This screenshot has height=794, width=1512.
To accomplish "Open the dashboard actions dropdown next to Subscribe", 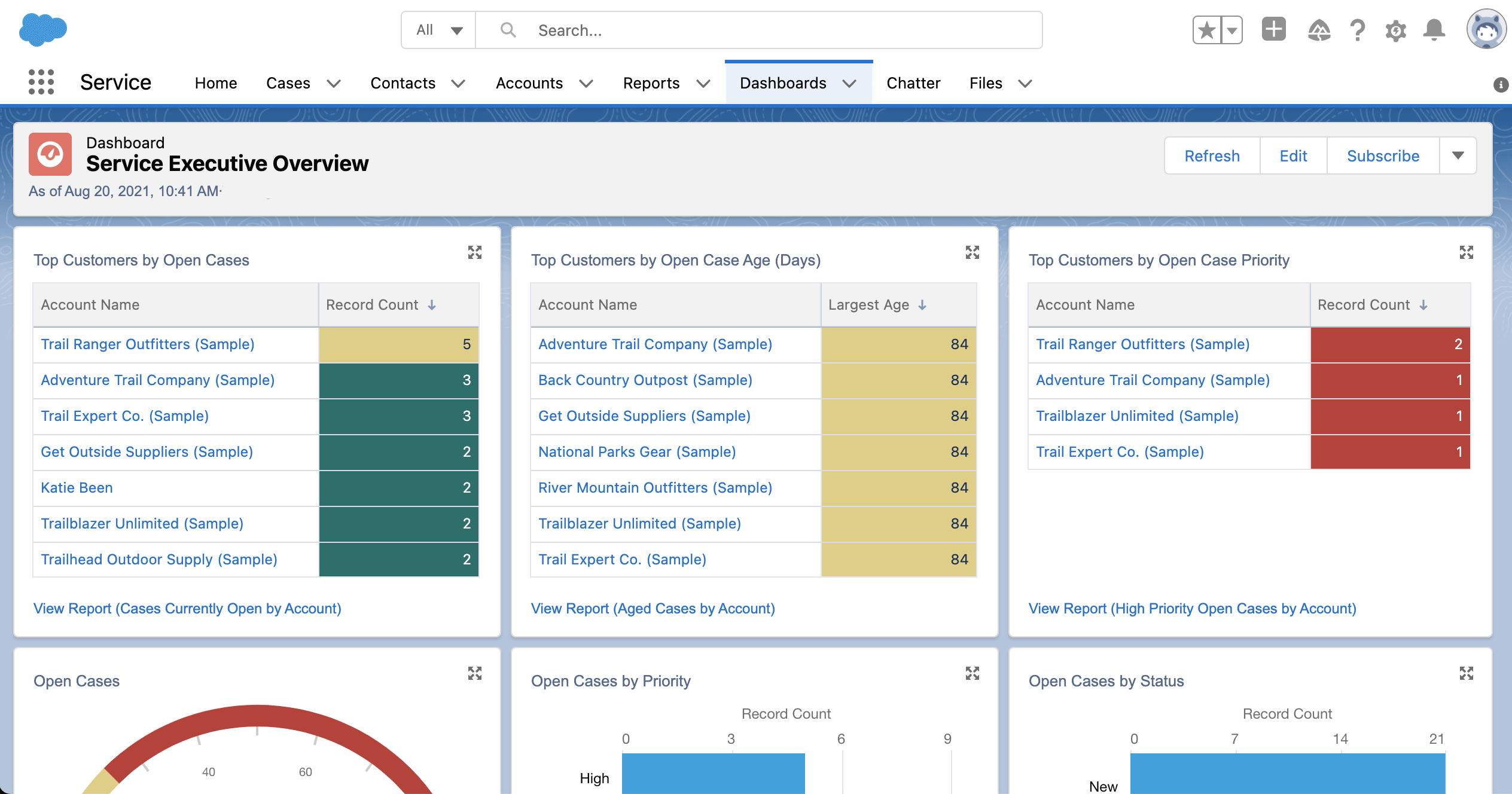I will click(x=1458, y=156).
